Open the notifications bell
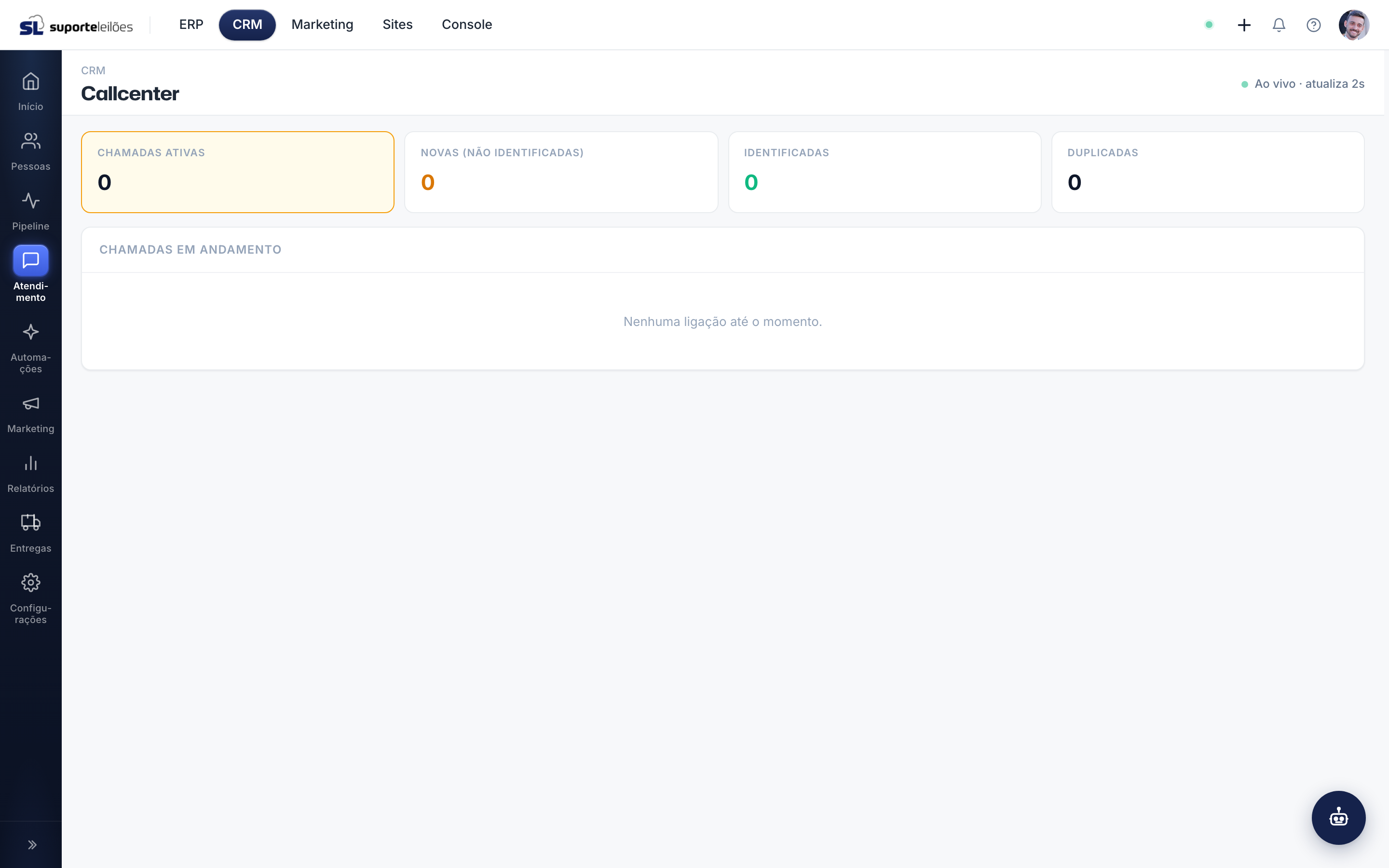Image resolution: width=1389 pixels, height=868 pixels. (x=1278, y=25)
